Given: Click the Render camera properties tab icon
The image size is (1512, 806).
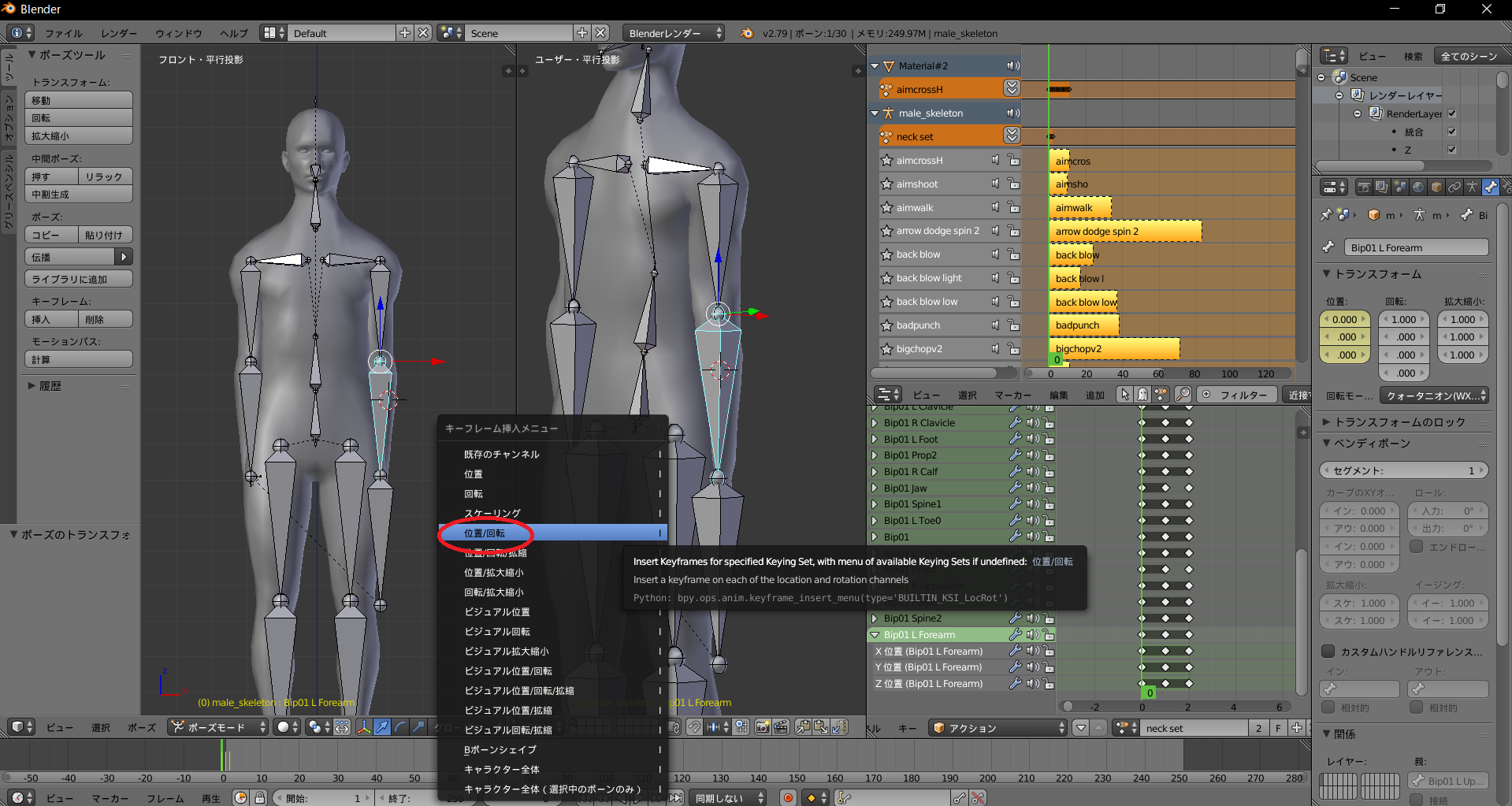Looking at the screenshot, I should (x=1364, y=188).
